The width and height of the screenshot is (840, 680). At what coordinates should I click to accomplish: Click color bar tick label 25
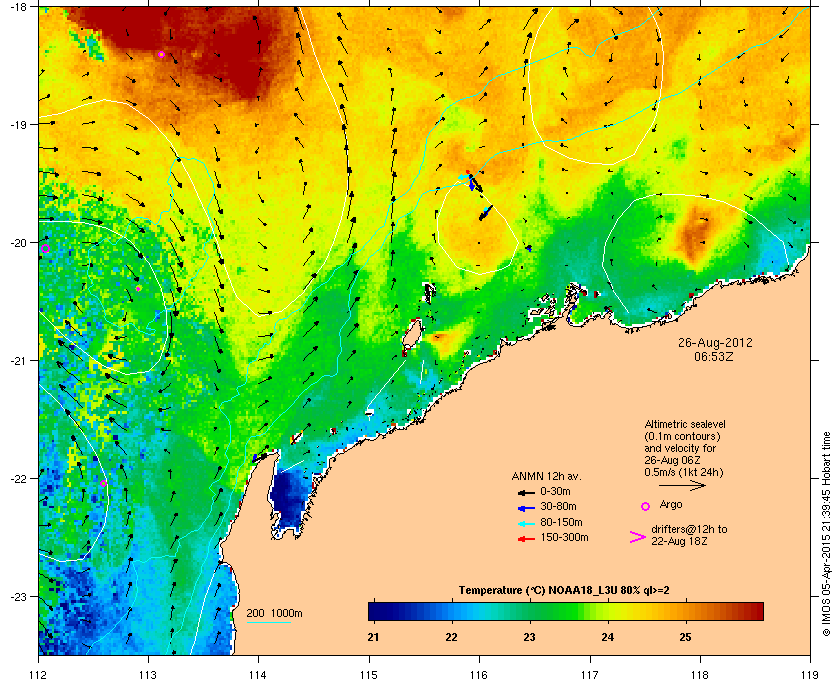pyautogui.click(x=685, y=637)
